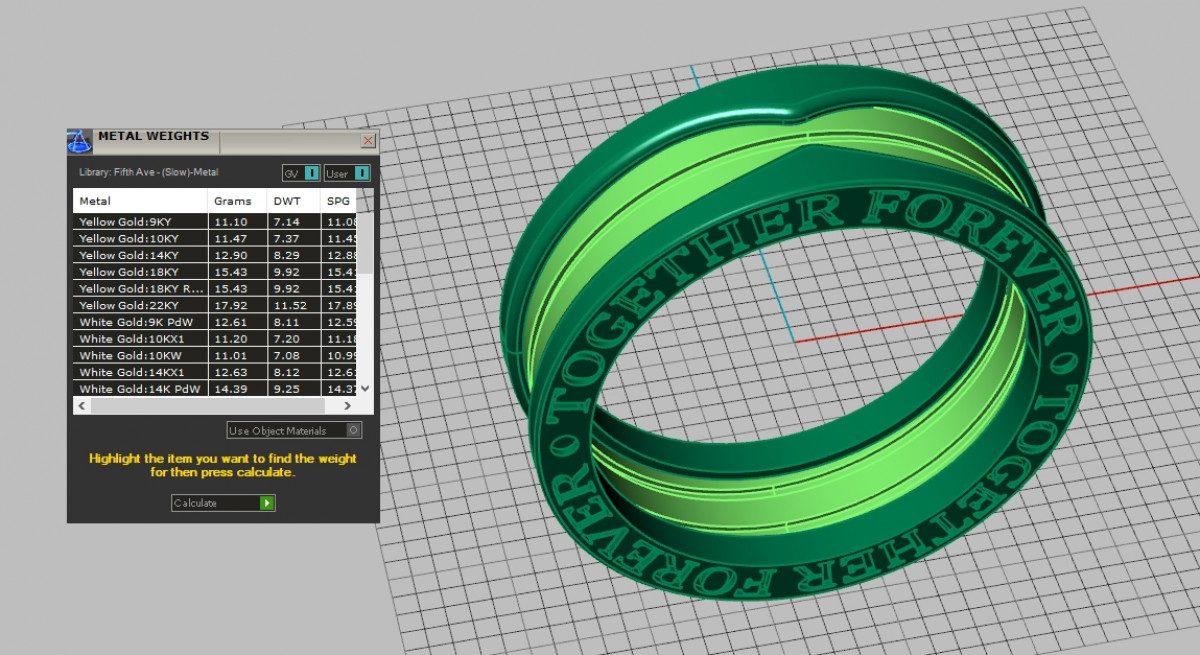Toggle the GV library switch
Image resolution: width=1200 pixels, height=655 pixels.
point(311,174)
